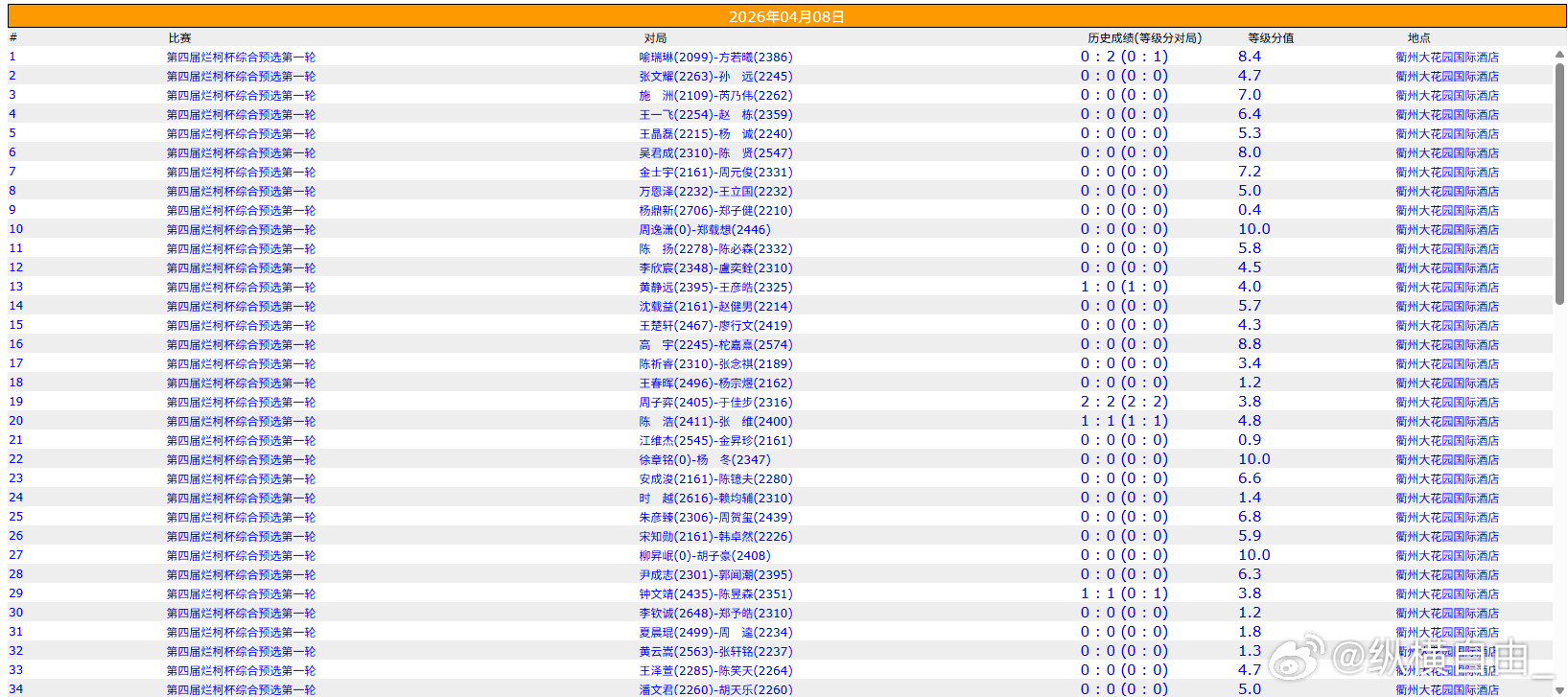Select the game 万恩泽(2232)-王立国(2232)
This screenshot has width=1568, height=697.
pyautogui.click(x=715, y=192)
